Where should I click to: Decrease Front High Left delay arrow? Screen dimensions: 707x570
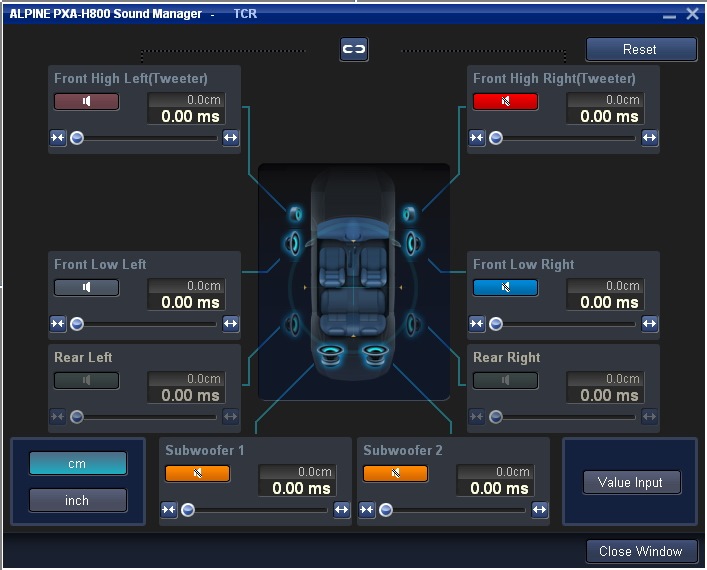click(58, 138)
